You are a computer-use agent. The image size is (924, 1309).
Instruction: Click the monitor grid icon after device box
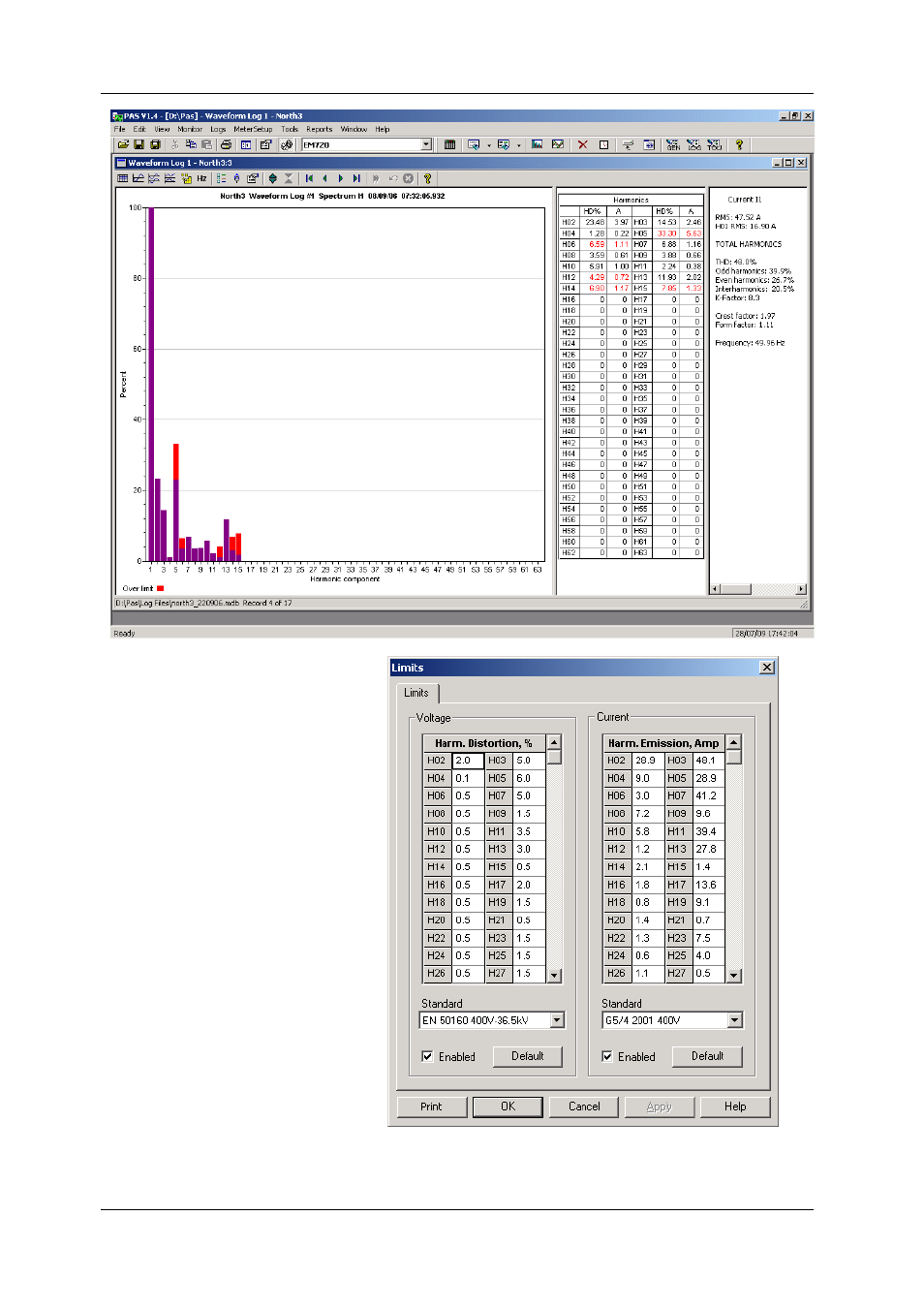[x=450, y=144]
